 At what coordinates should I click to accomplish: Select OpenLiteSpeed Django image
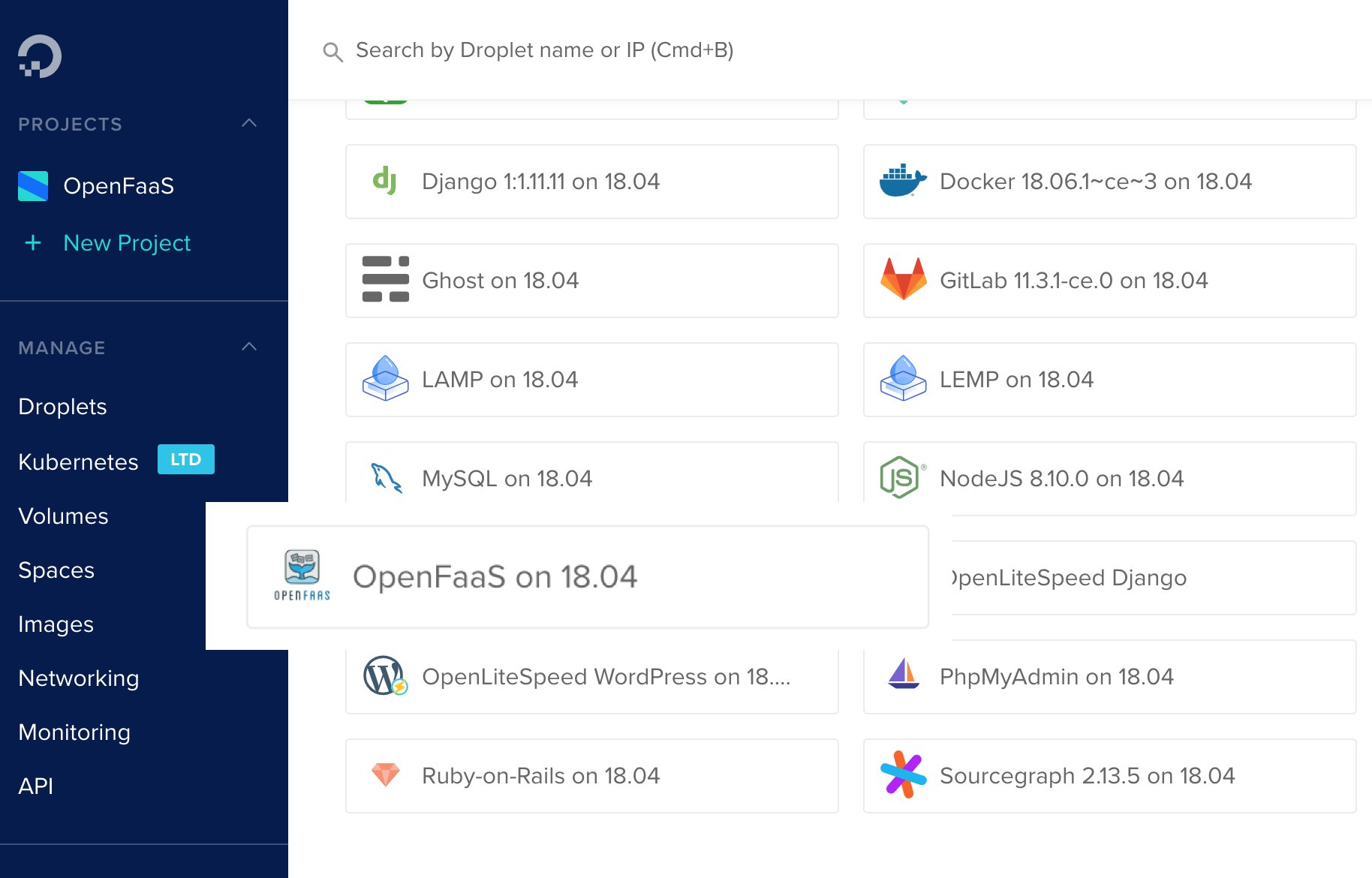pos(1154,578)
